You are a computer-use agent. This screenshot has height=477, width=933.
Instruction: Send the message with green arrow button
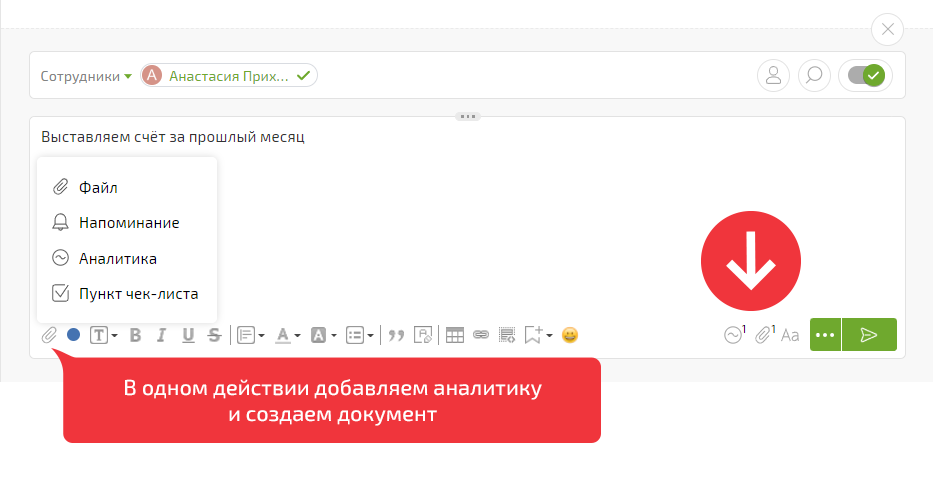(869, 335)
